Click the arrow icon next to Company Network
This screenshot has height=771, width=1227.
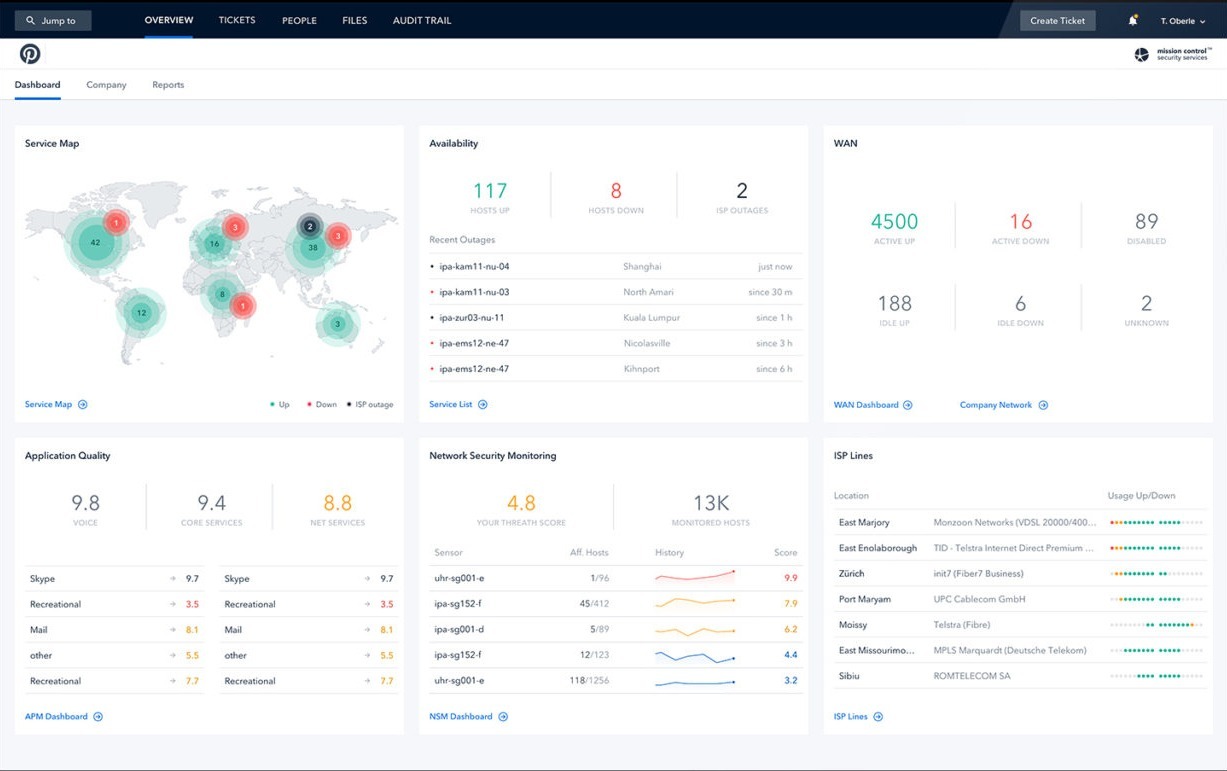point(1043,405)
